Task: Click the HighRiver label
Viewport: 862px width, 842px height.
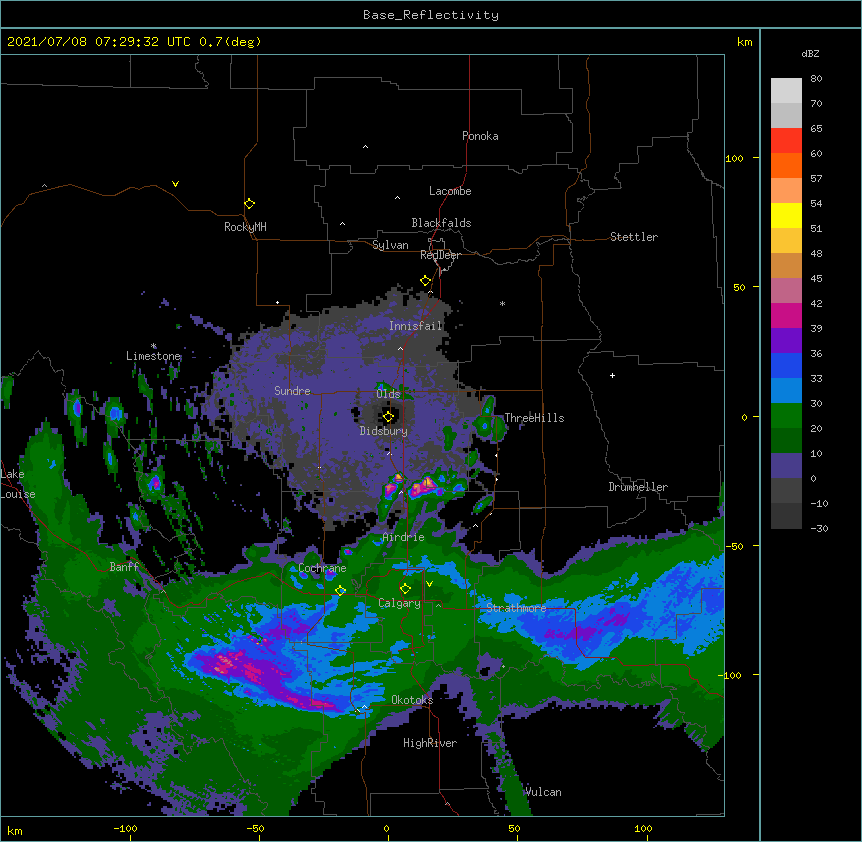Action: [429, 743]
